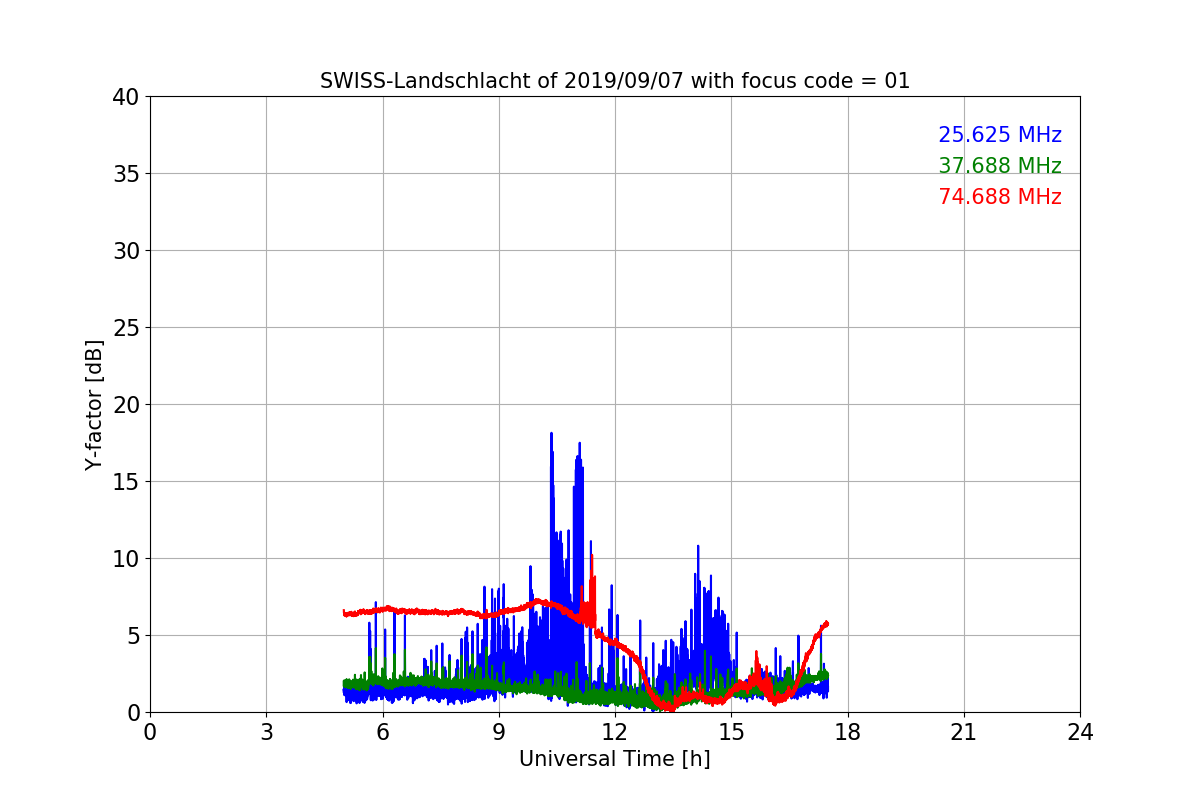Click the y-axis tick label 40
This screenshot has height=800, width=1200.
point(126,97)
